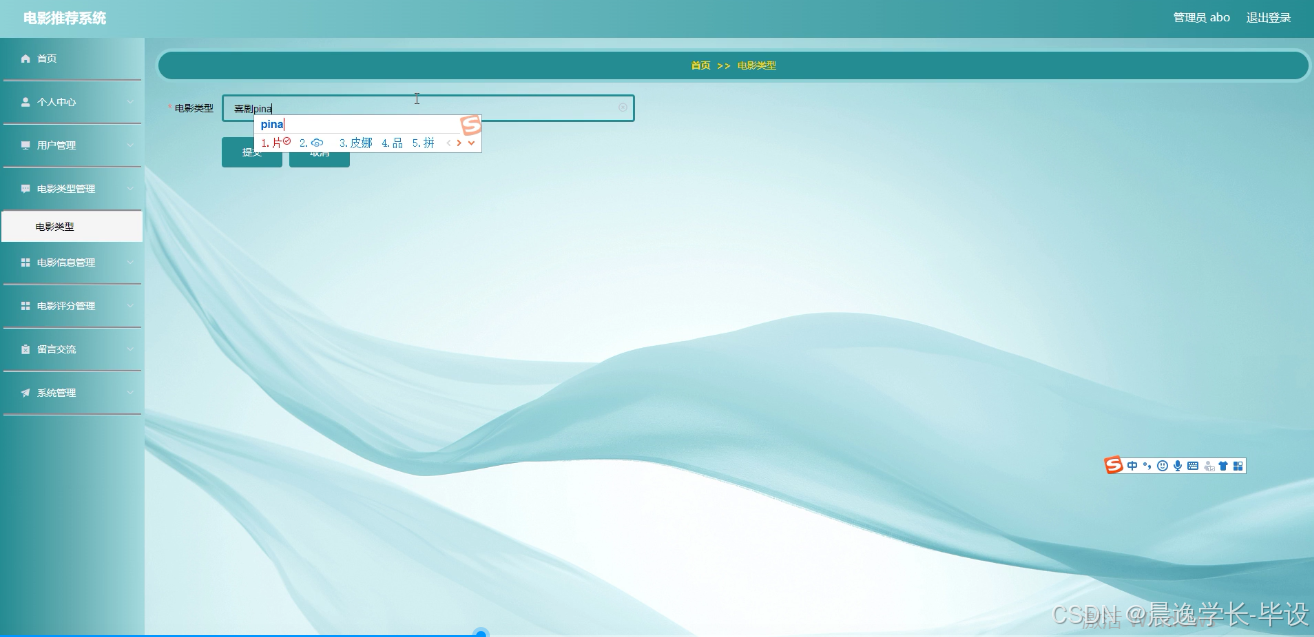Click the 首页 breadcrumb link
The width and height of the screenshot is (1314, 637).
click(700, 65)
